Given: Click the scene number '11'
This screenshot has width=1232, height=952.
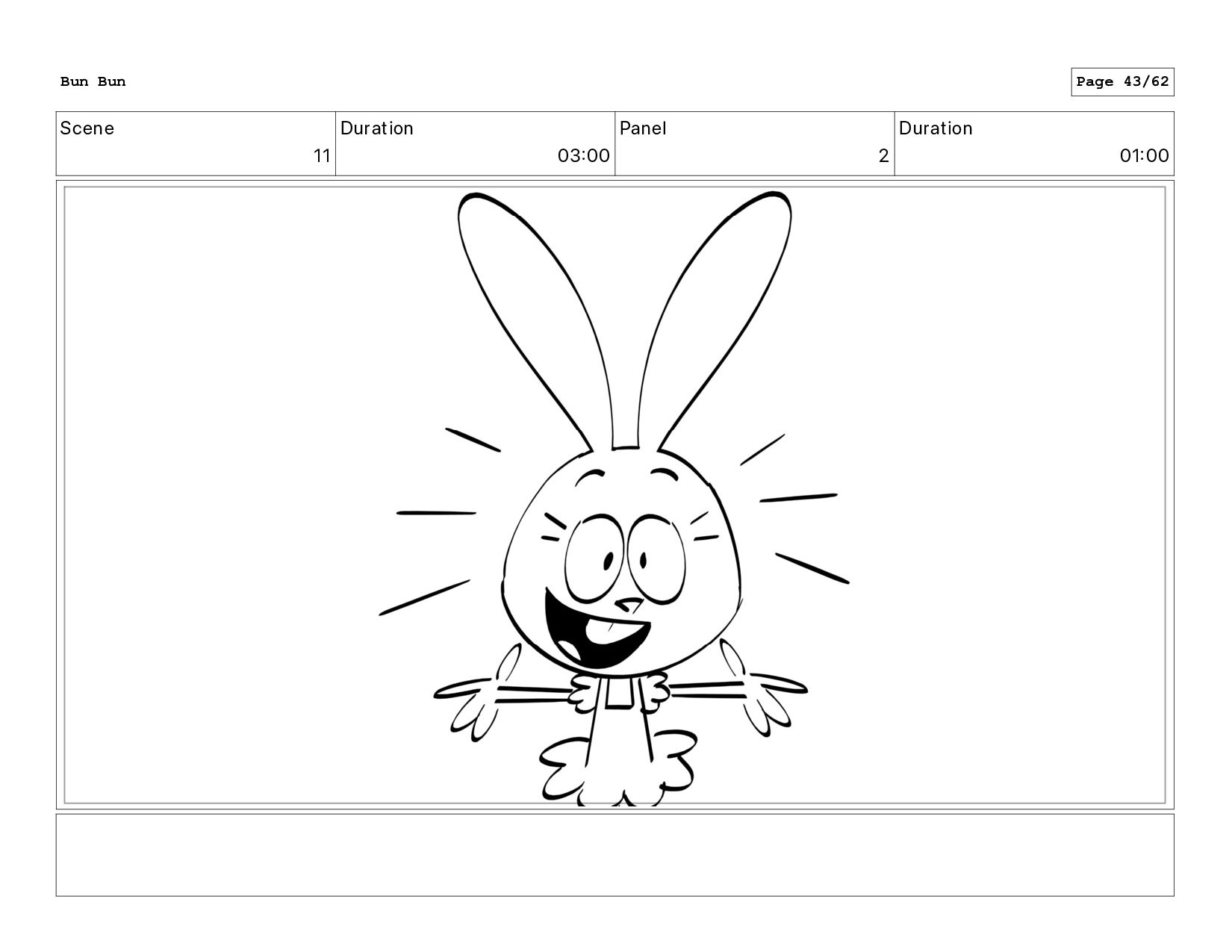Looking at the screenshot, I should (x=322, y=156).
